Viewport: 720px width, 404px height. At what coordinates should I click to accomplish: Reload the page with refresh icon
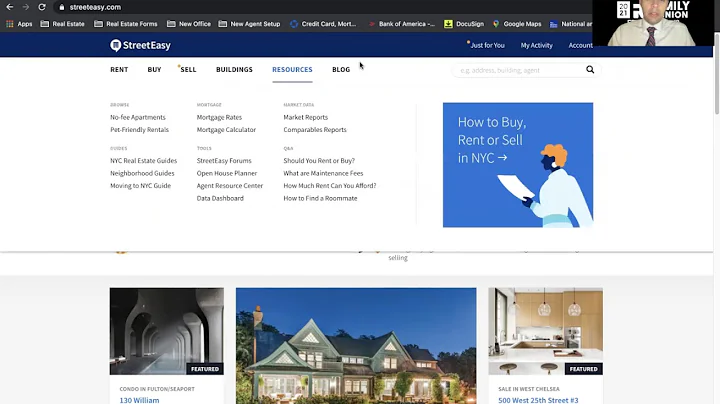tap(42, 7)
